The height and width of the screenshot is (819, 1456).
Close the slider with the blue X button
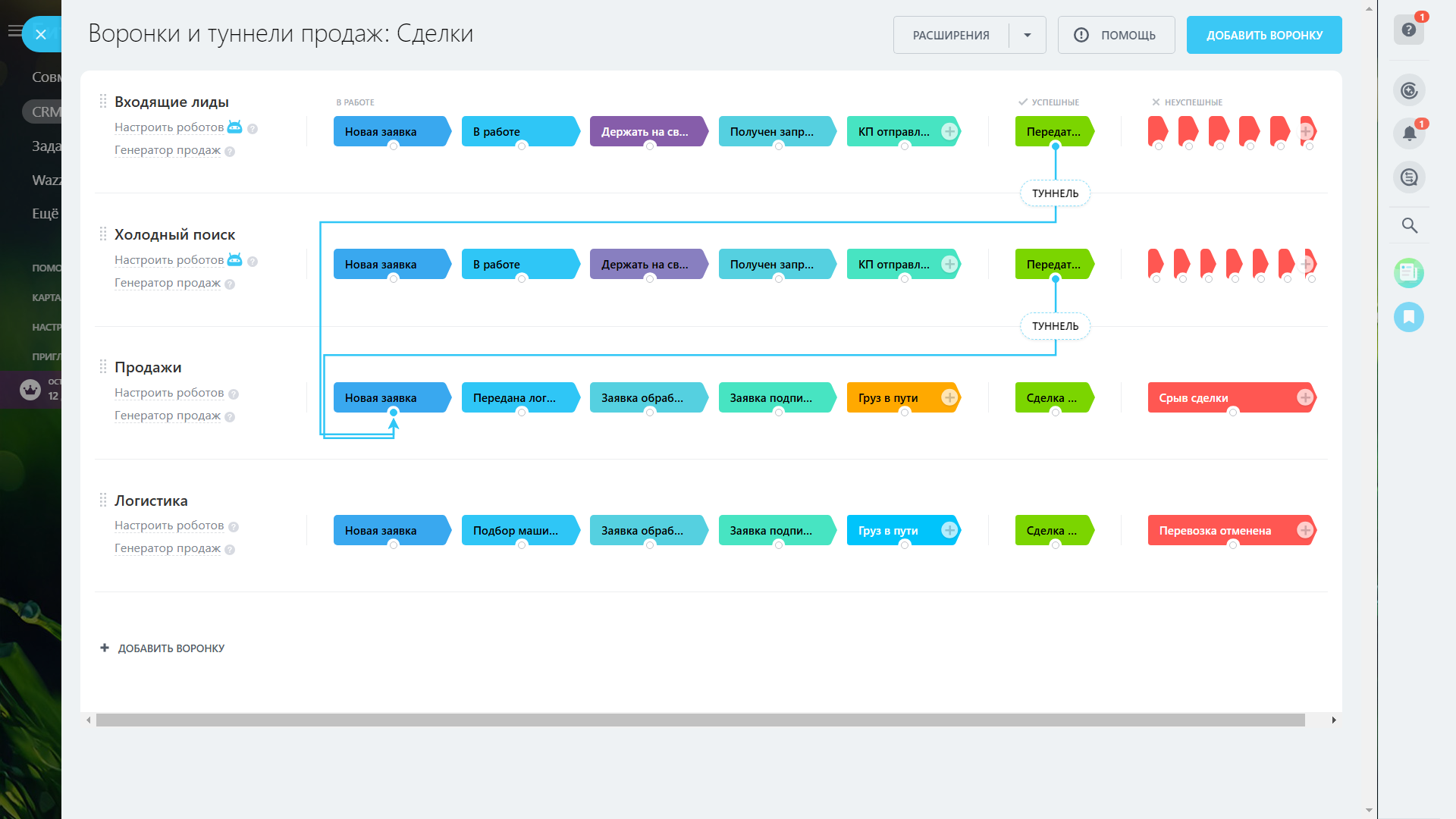pos(41,34)
